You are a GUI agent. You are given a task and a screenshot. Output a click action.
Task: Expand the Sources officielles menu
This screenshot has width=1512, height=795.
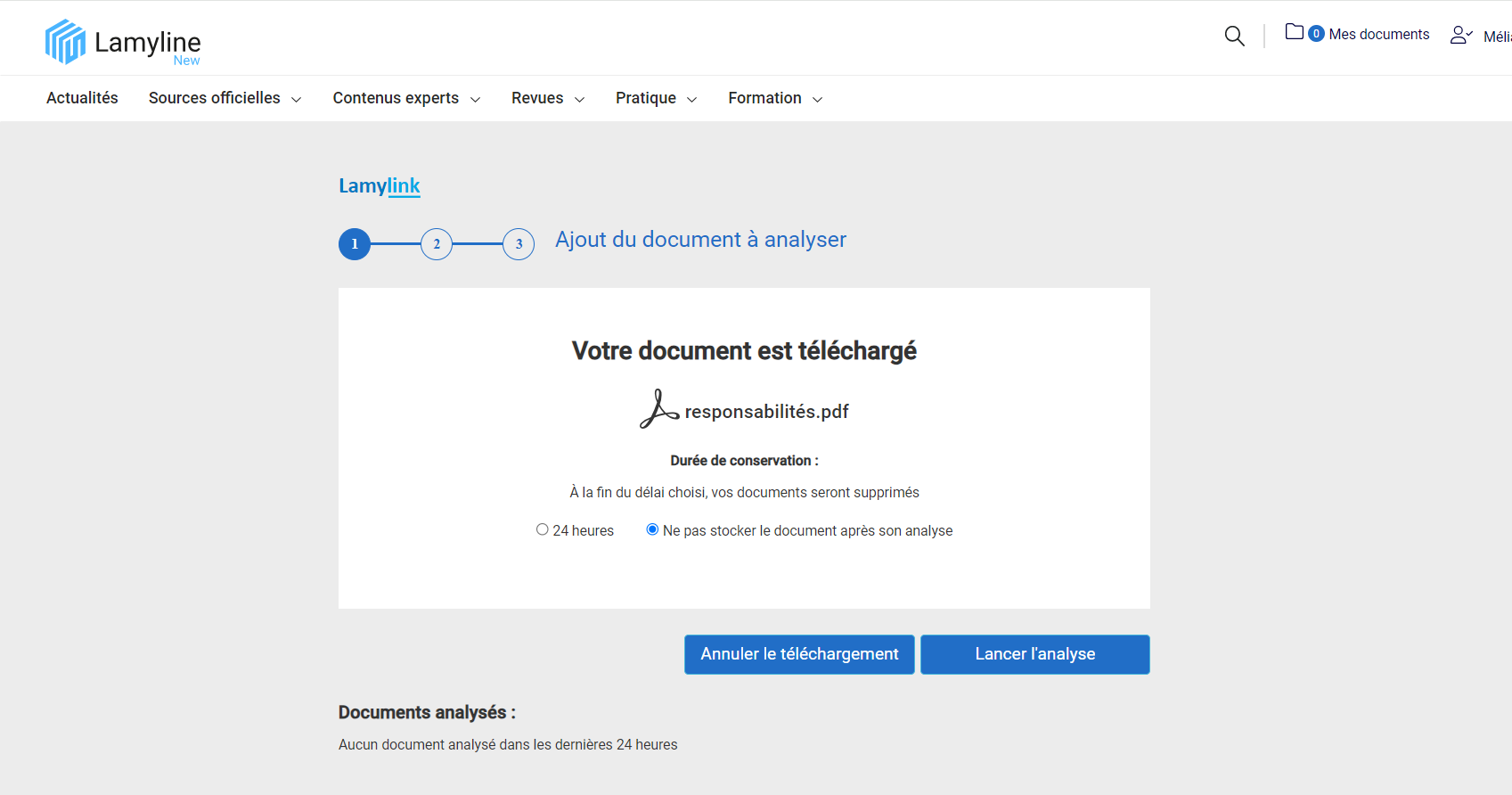click(225, 98)
